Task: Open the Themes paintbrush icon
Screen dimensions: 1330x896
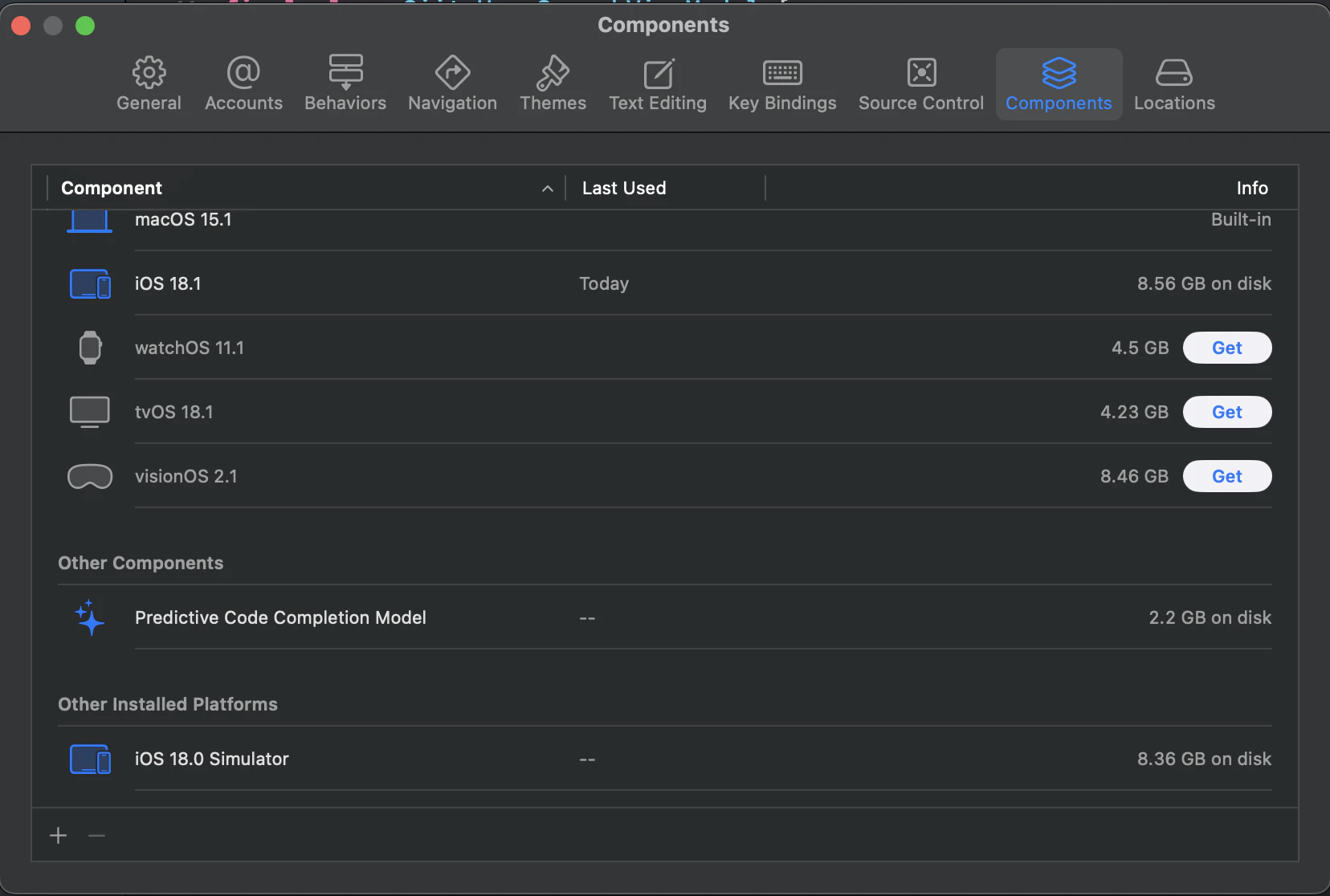Action: 553,73
